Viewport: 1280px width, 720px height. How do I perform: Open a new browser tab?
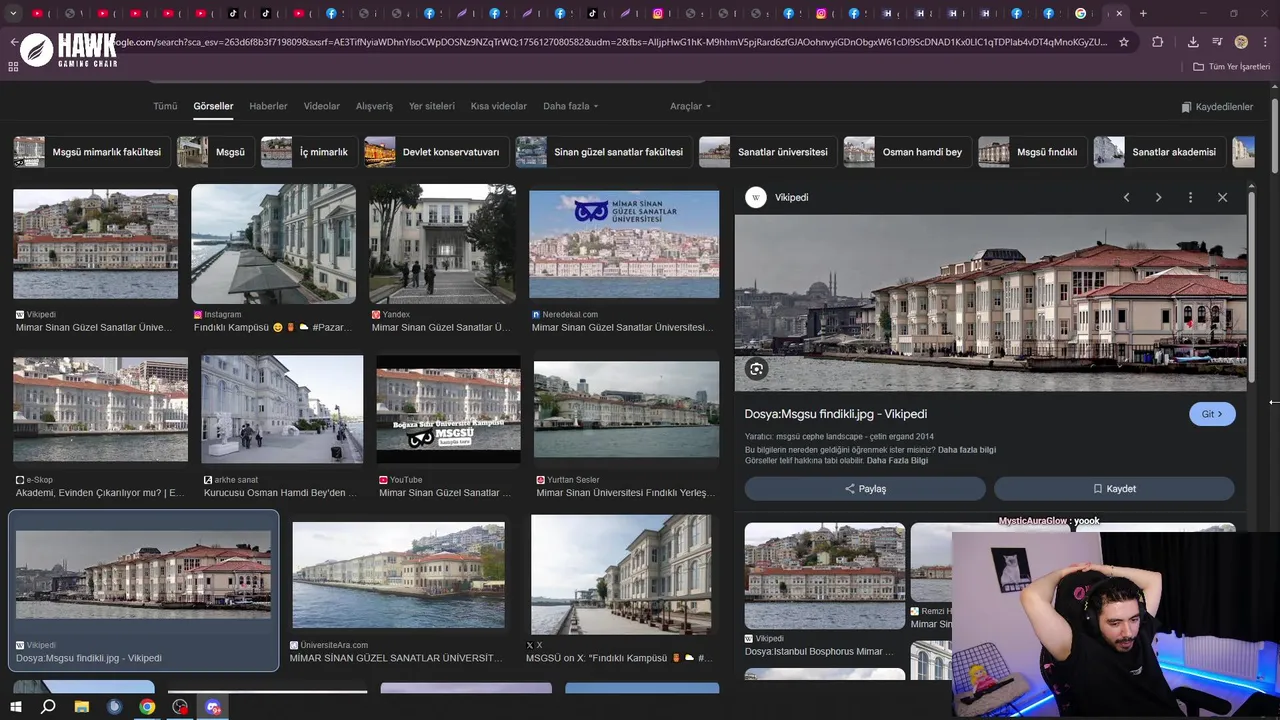1143,13
